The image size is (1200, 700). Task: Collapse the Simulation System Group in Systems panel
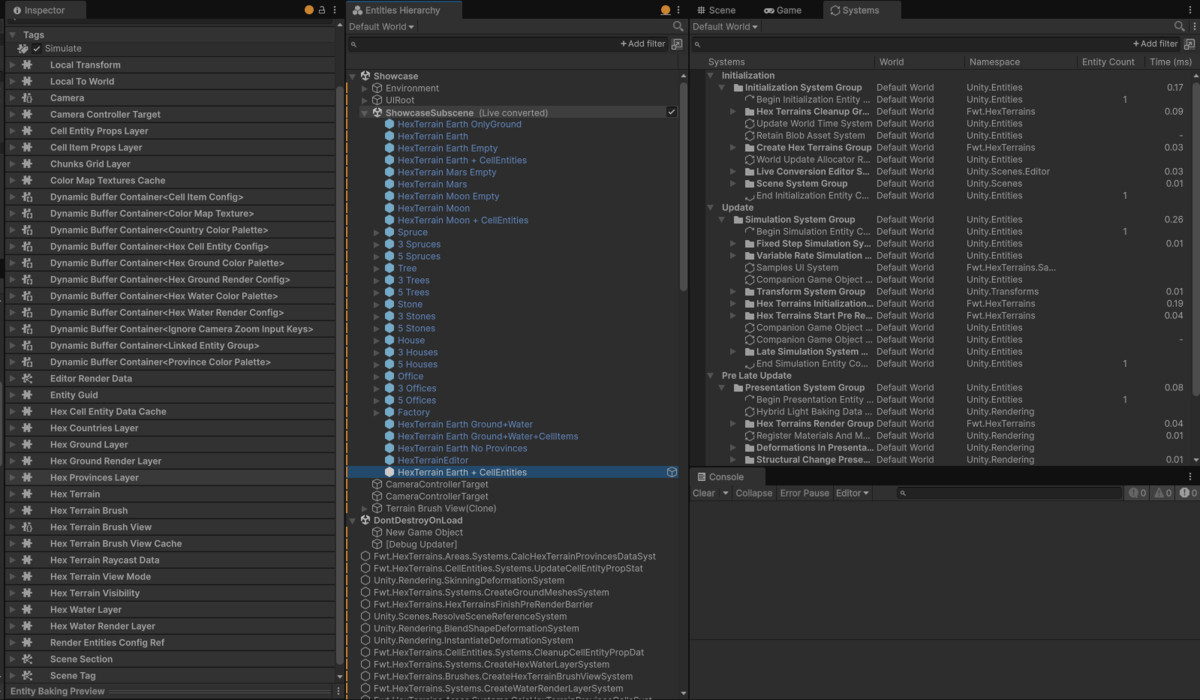[x=722, y=219]
